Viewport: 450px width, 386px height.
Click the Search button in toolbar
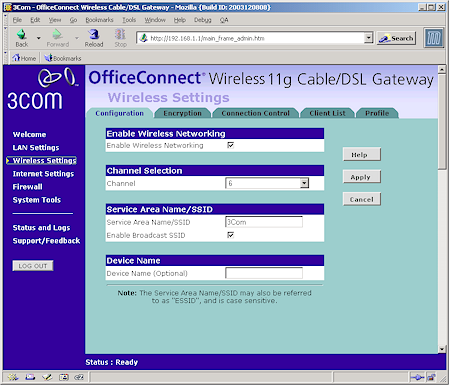(396, 38)
